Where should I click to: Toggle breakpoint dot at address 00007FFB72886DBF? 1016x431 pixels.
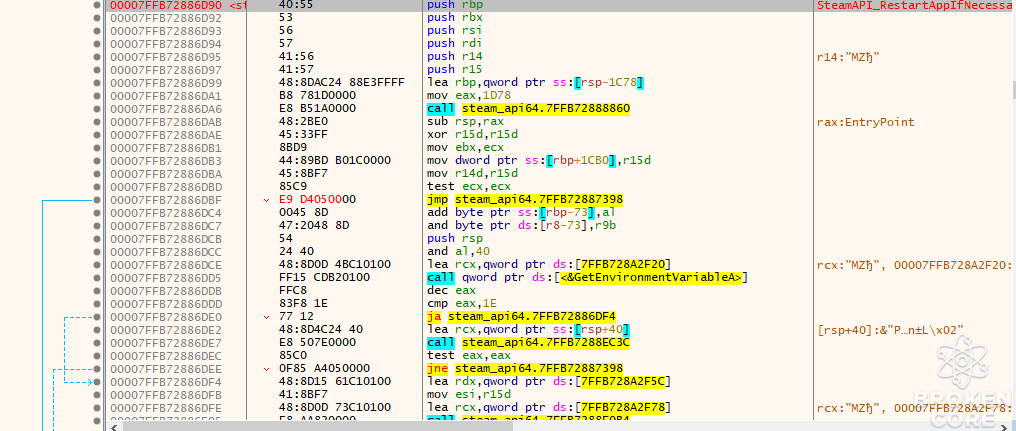point(97,200)
